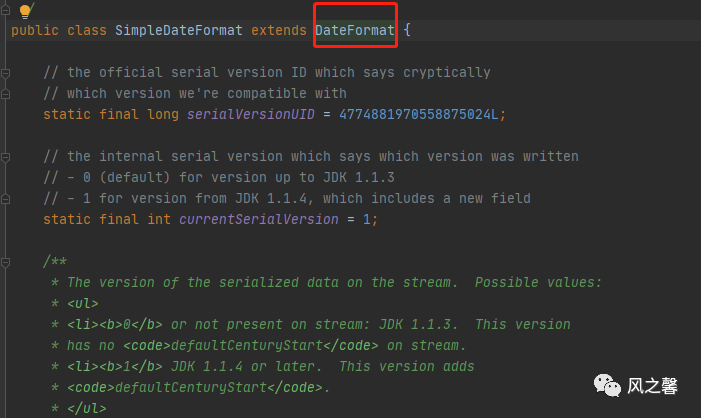Screen dimensions: 701x418
Task: Click the highlighted DateFormat class name
Action: pyautogui.click(x=355, y=30)
